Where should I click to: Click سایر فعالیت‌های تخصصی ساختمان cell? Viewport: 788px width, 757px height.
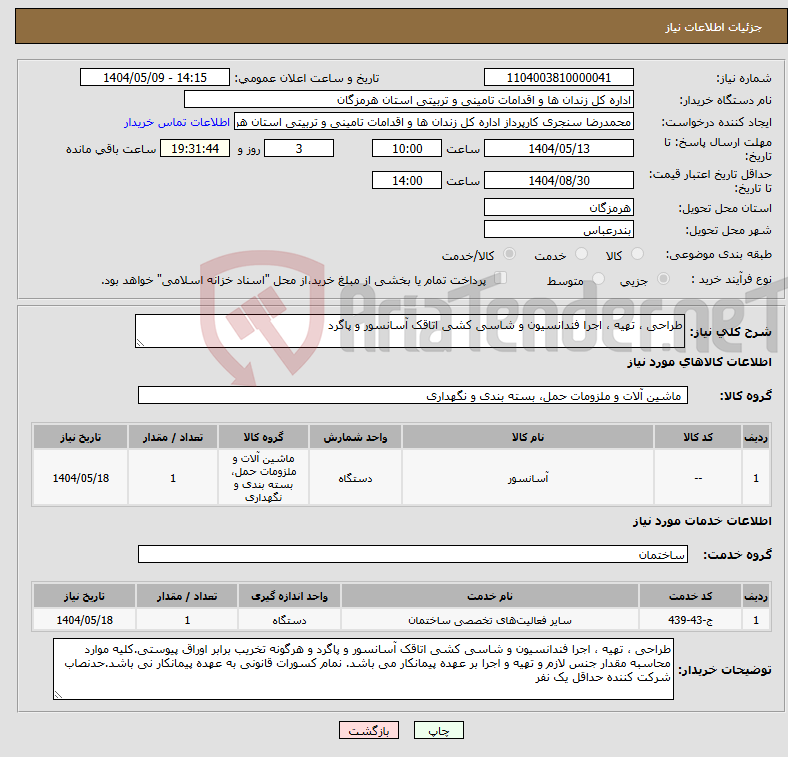pyautogui.click(x=489, y=620)
